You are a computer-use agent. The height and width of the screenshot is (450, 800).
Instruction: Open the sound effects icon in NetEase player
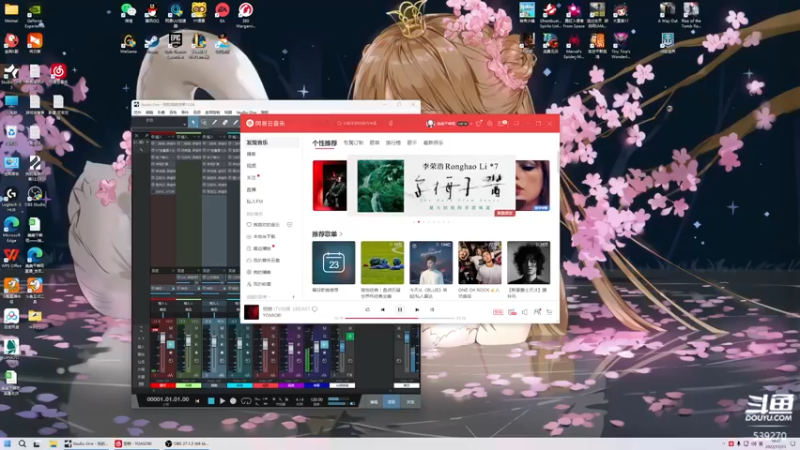point(512,312)
